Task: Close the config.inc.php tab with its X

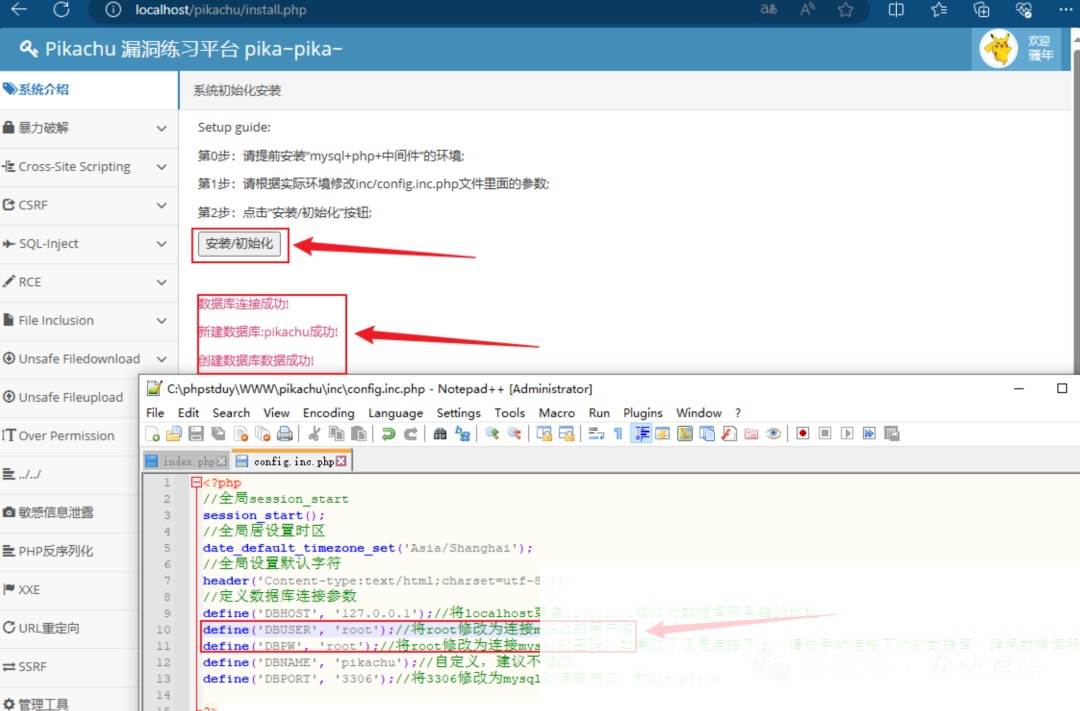Action: click(x=341, y=461)
